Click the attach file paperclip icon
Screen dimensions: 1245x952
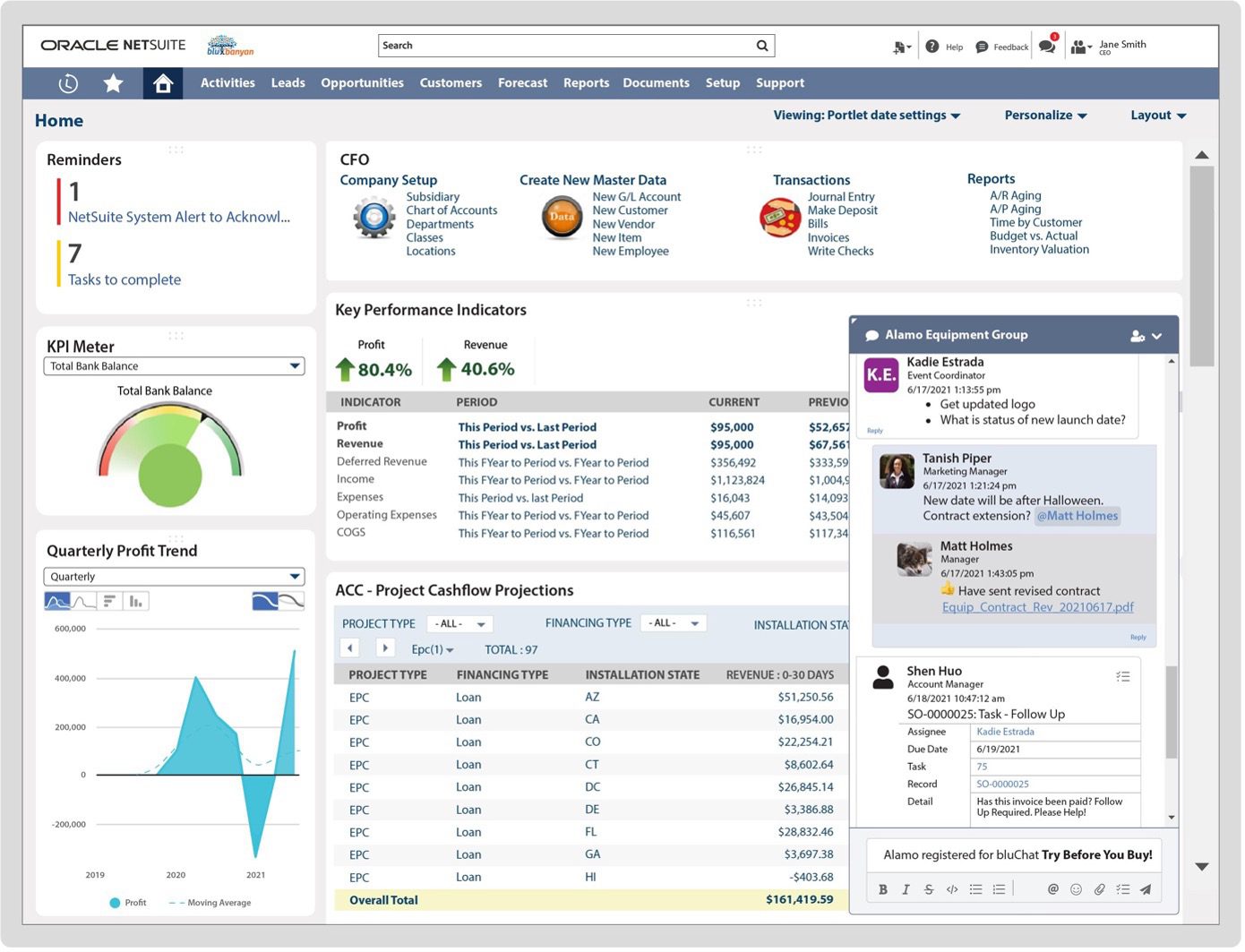[1099, 890]
